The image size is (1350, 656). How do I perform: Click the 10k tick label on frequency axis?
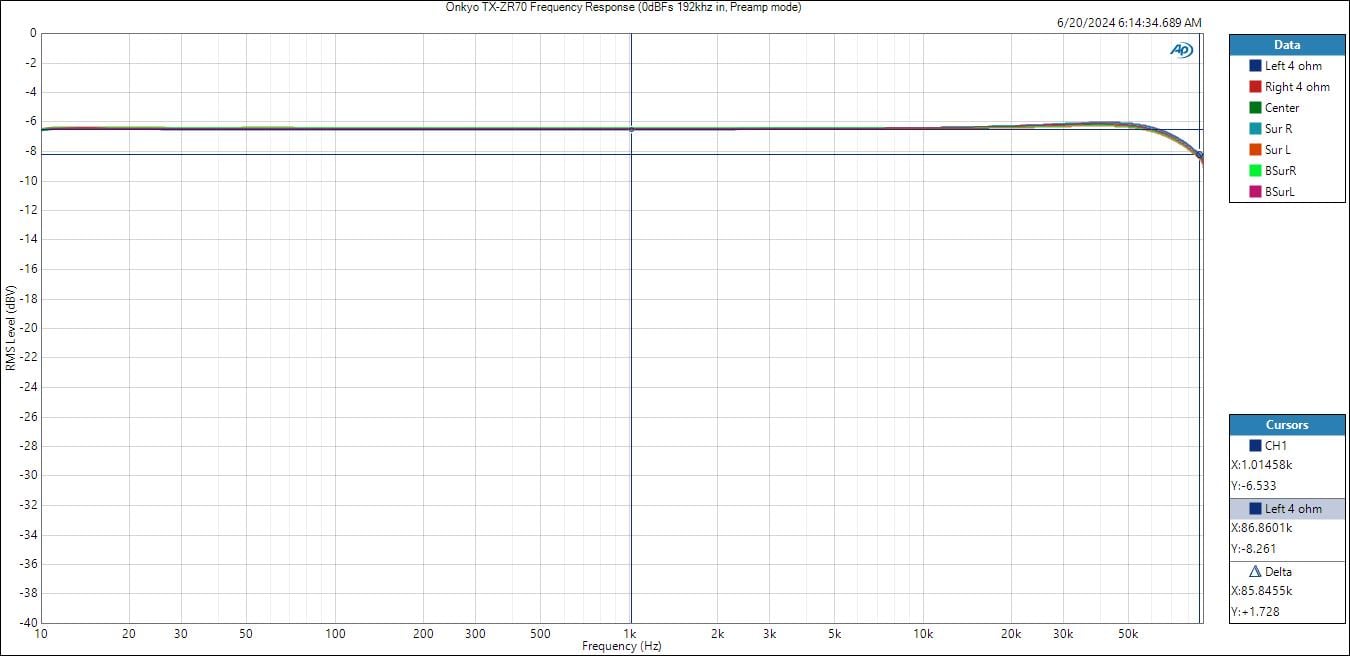(923, 634)
